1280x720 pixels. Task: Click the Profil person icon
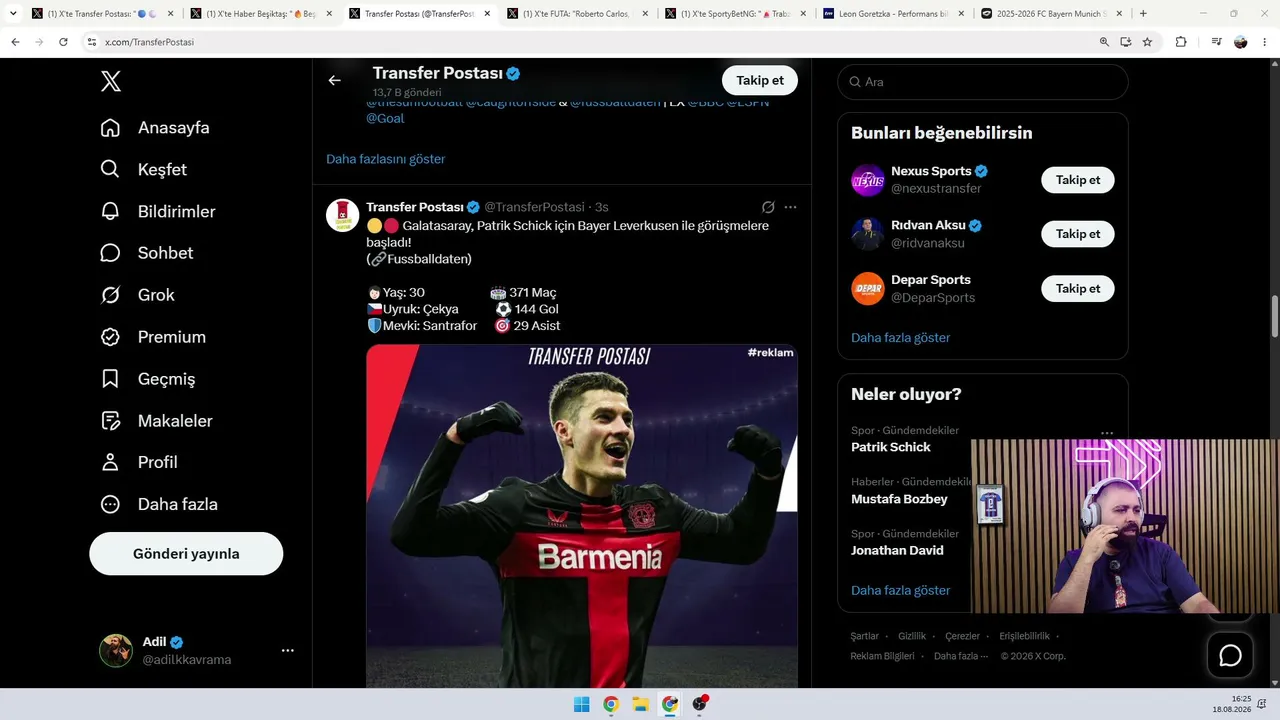coord(111,462)
